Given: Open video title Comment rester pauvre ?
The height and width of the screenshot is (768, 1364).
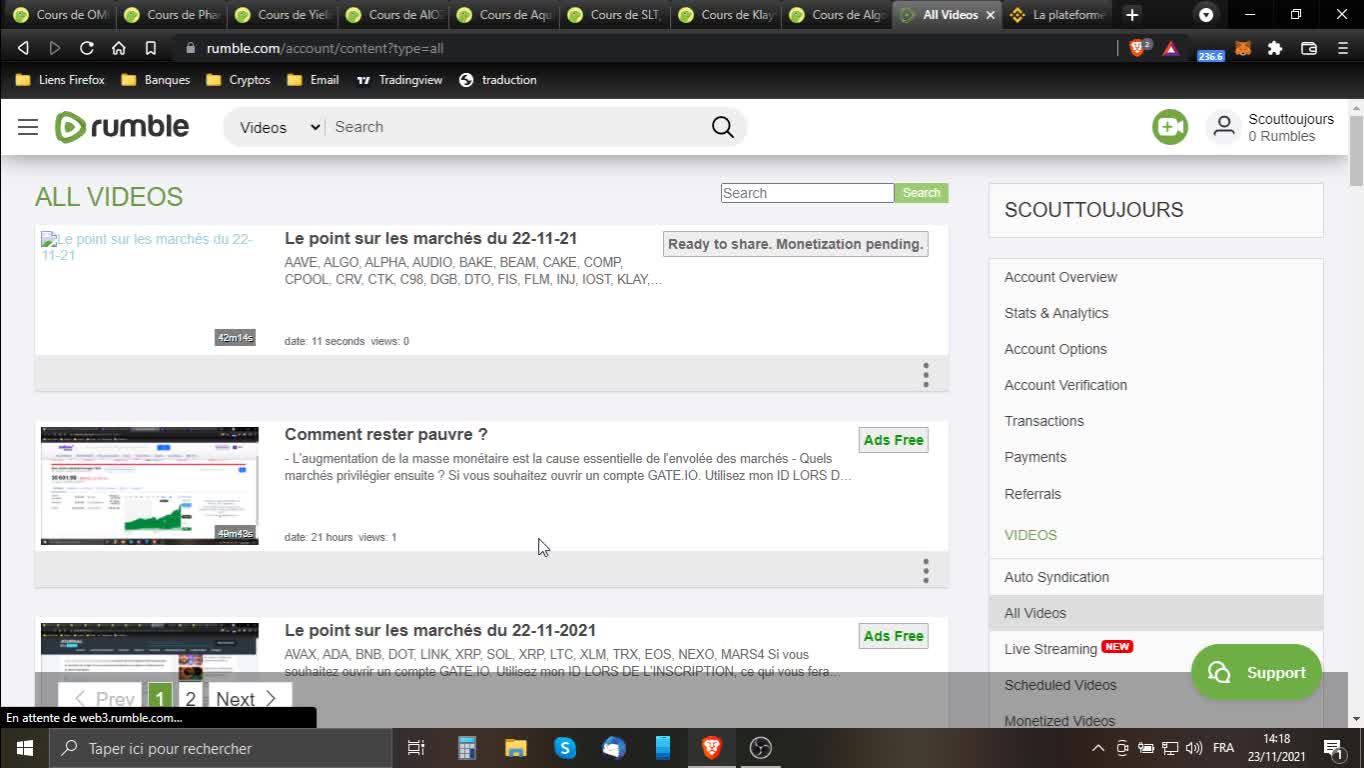Looking at the screenshot, I should coord(386,434).
